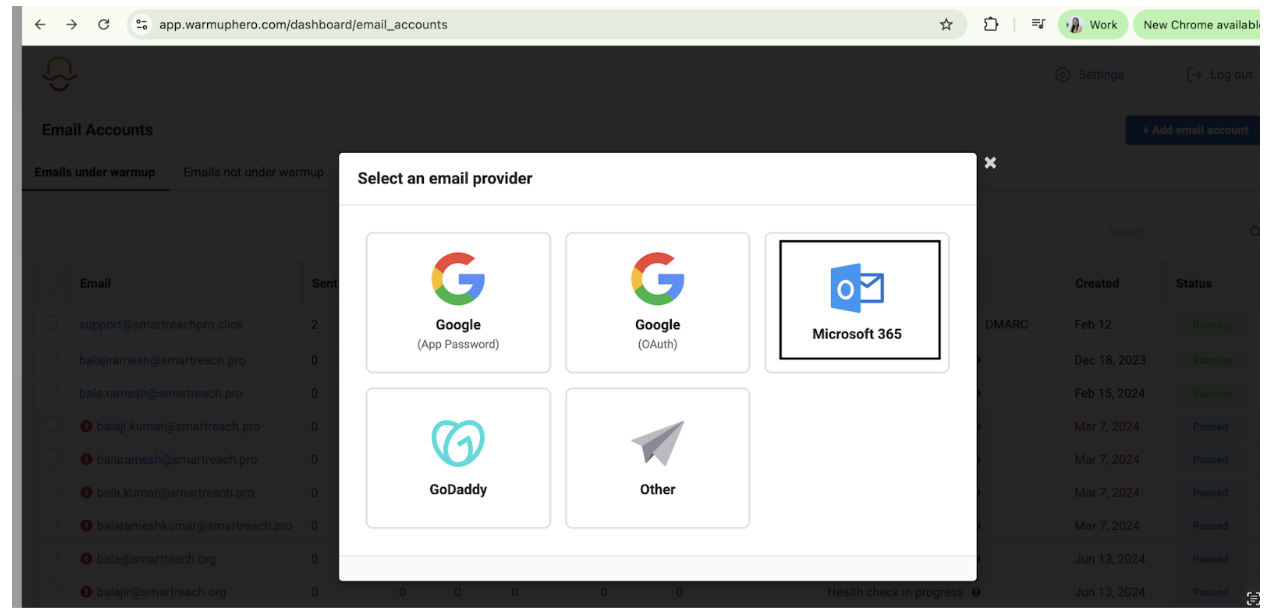Choose the Google OAuth provider card
1272x612 pixels.
point(657,303)
